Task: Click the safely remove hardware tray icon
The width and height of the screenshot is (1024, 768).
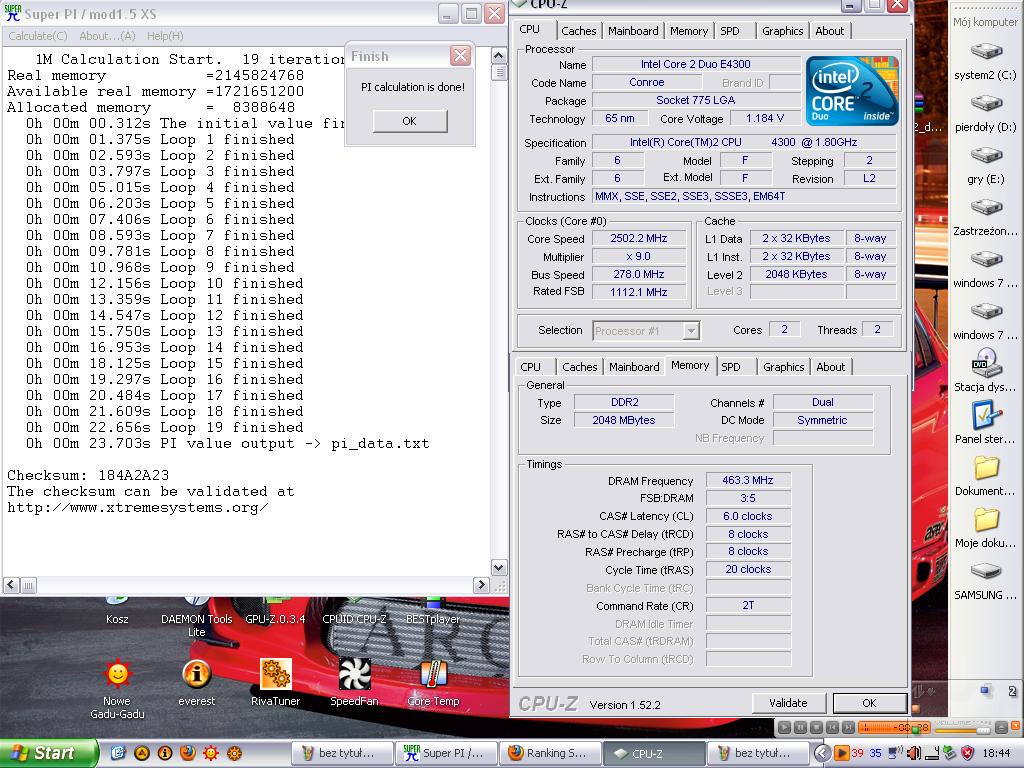Action: [949, 753]
